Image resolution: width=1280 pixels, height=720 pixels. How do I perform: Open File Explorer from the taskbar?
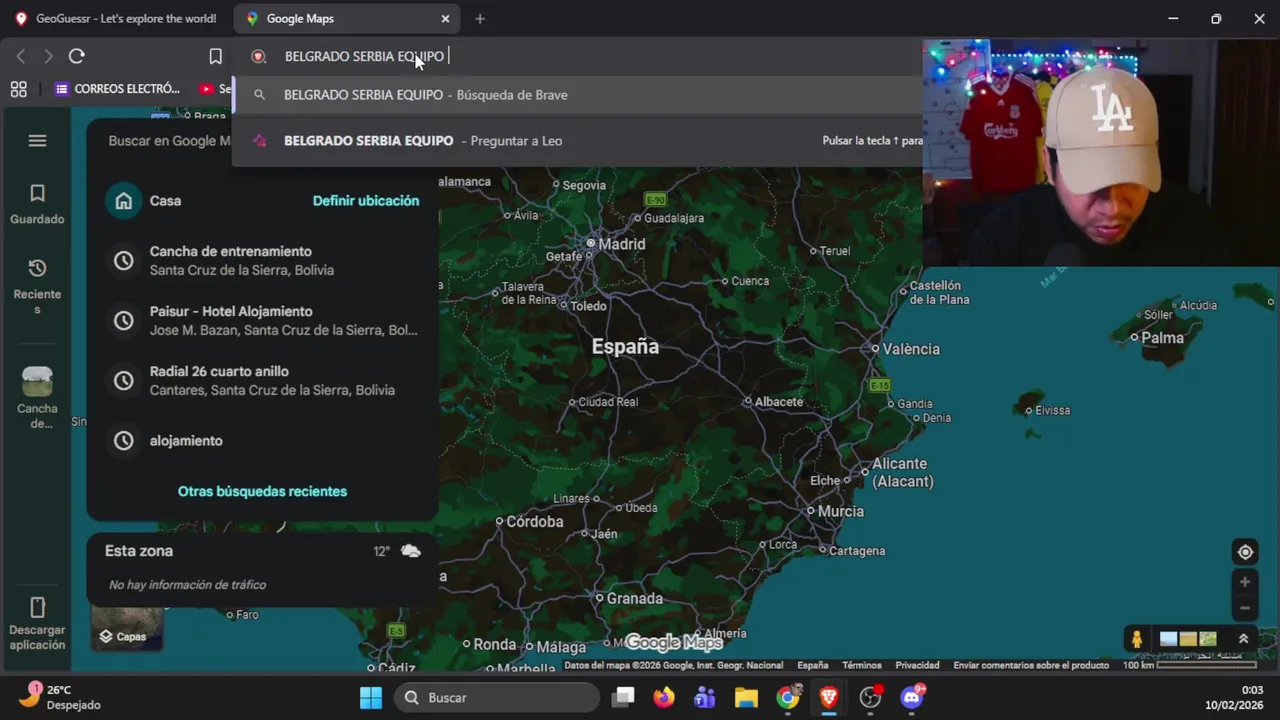point(746,698)
